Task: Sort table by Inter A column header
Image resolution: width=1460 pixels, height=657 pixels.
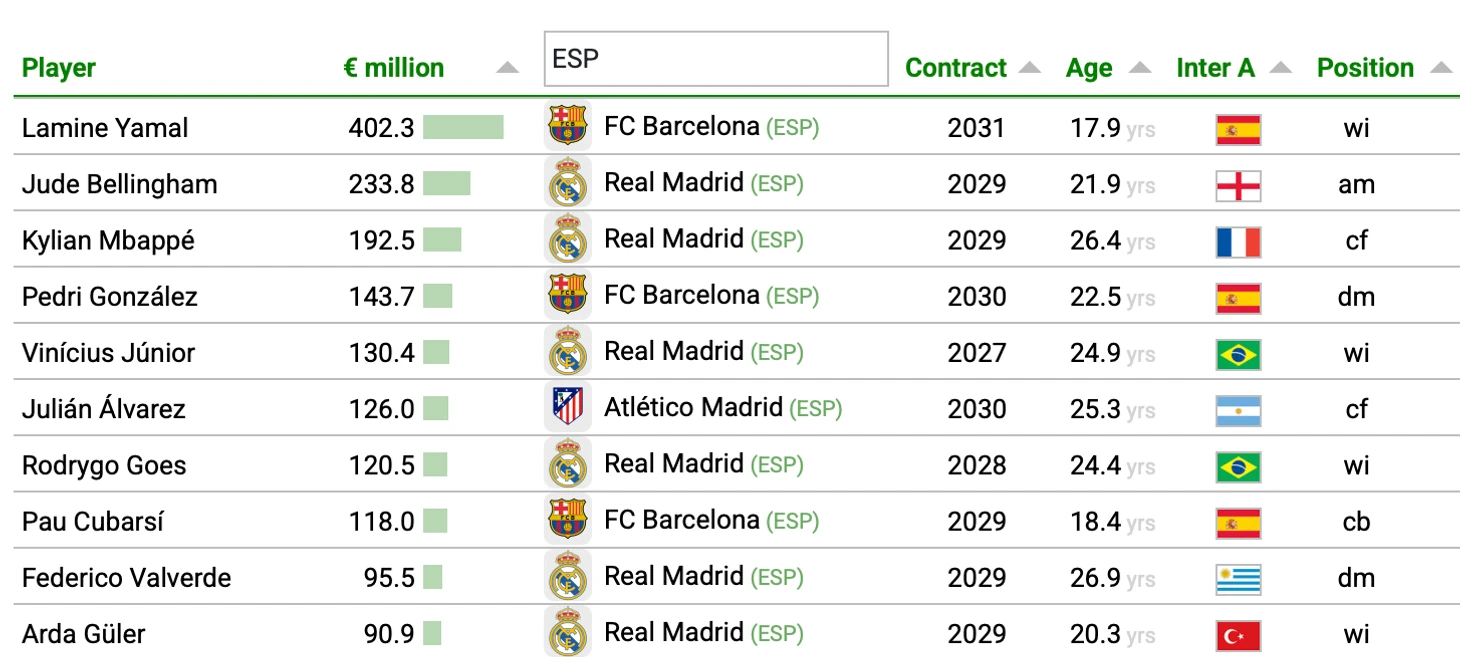Action: (x=1215, y=68)
